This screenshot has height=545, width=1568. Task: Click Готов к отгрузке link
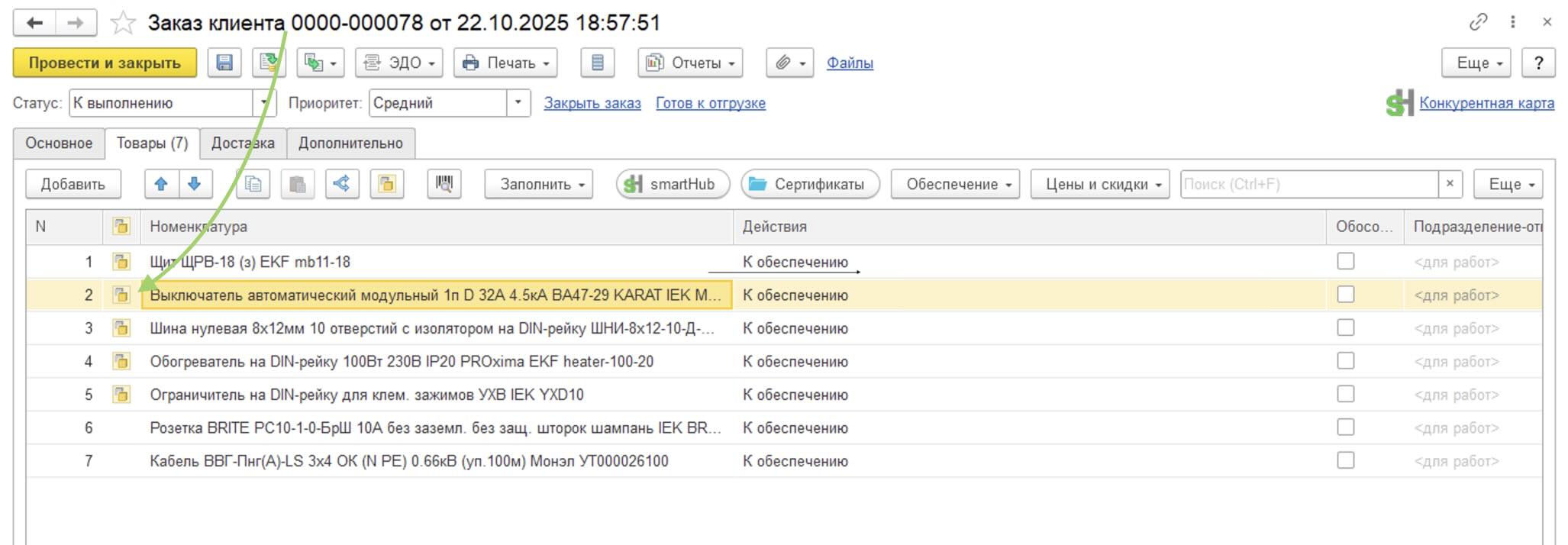click(711, 103)
